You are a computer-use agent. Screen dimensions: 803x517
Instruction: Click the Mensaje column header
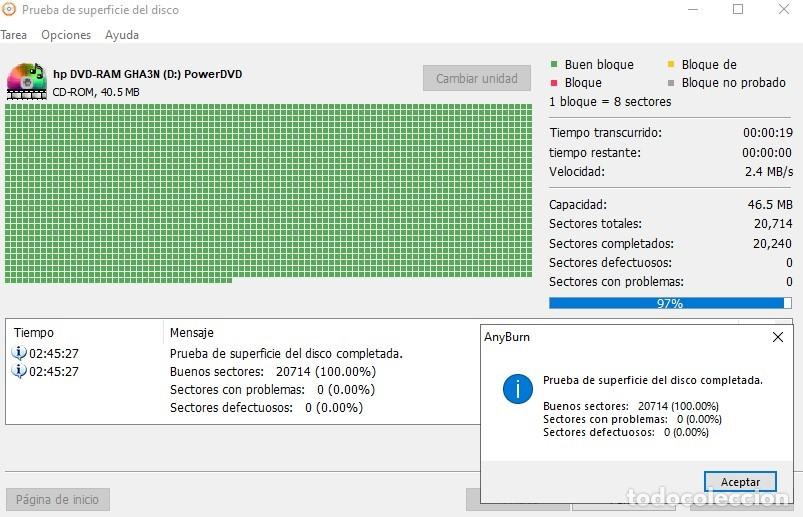[x=192, y=333]
